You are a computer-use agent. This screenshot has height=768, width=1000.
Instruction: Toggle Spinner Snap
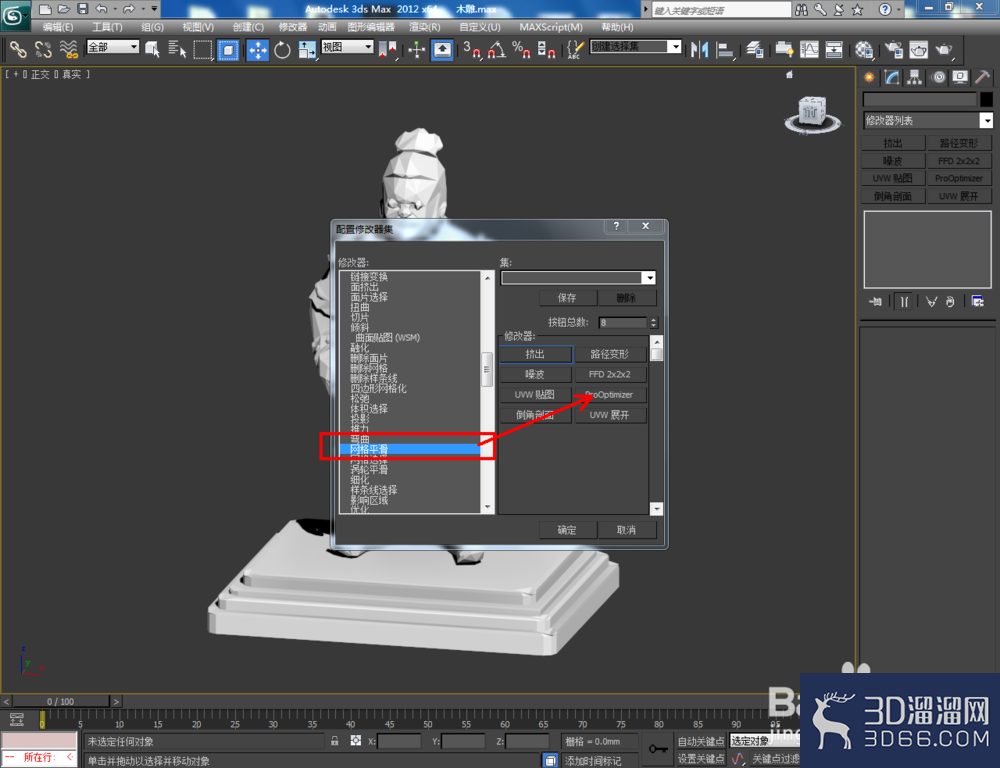click(546, 49)
